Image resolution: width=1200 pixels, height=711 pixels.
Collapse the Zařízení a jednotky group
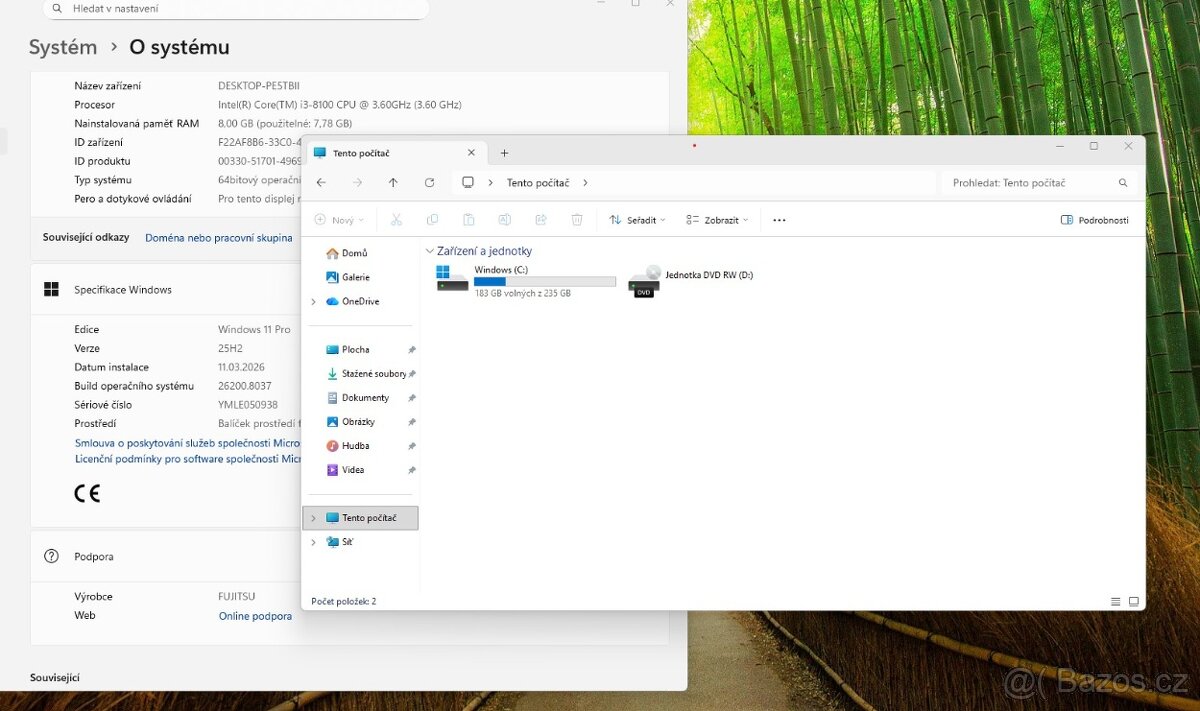(430, 251)
